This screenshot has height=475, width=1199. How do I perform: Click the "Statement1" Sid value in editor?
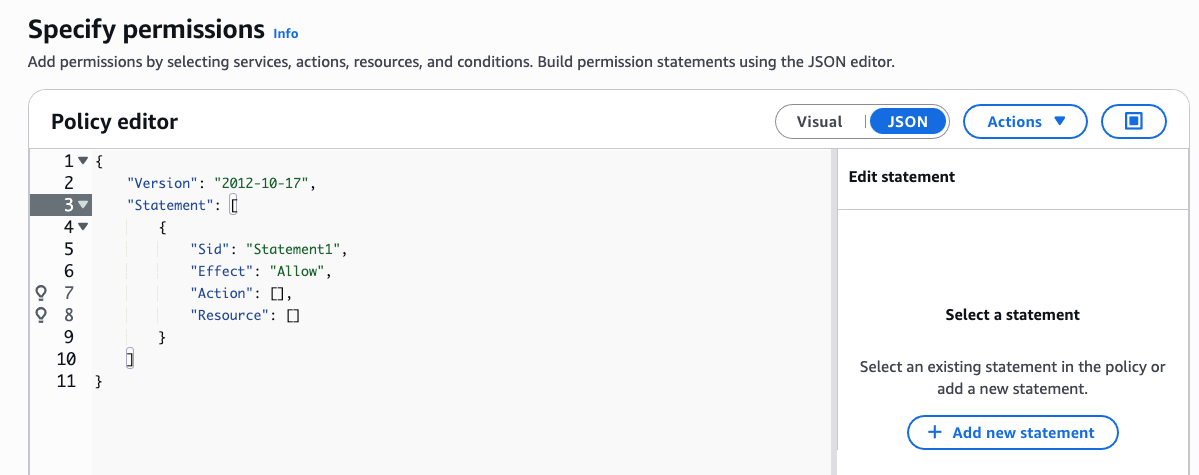pos(297,249)
